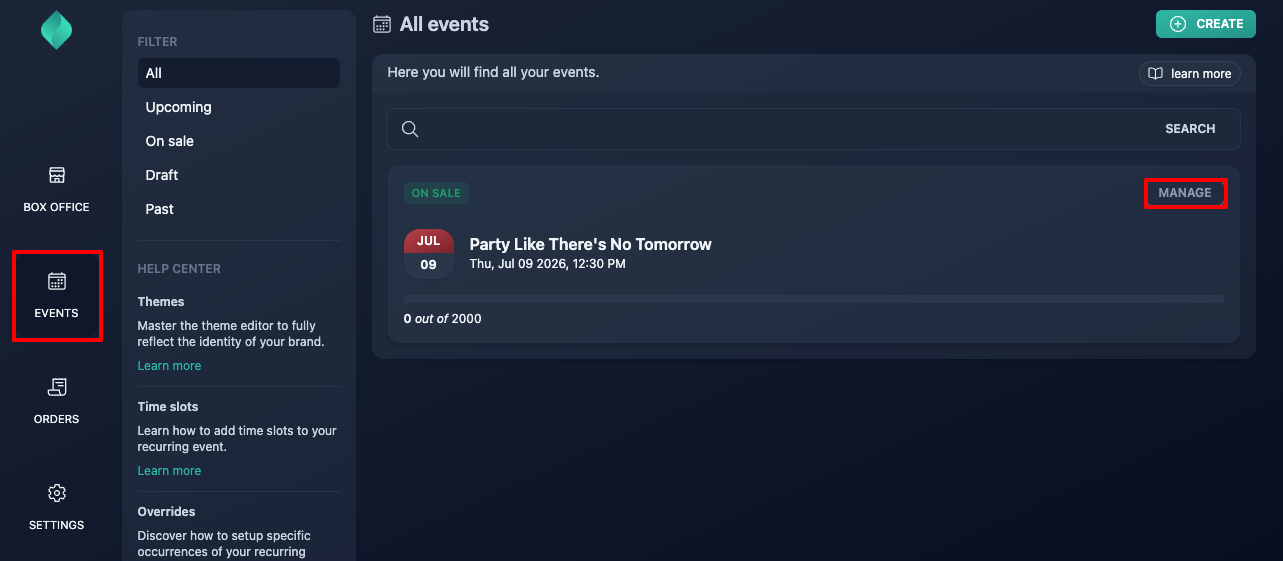Click the Manage button for the event
This screenshot has width=1283, height=561.
coord(1185,193)
